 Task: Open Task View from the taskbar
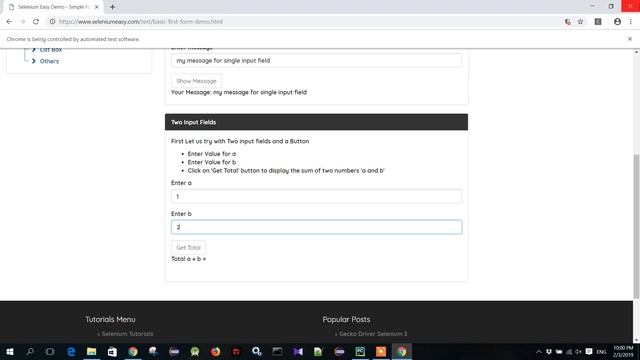point(50,351)
